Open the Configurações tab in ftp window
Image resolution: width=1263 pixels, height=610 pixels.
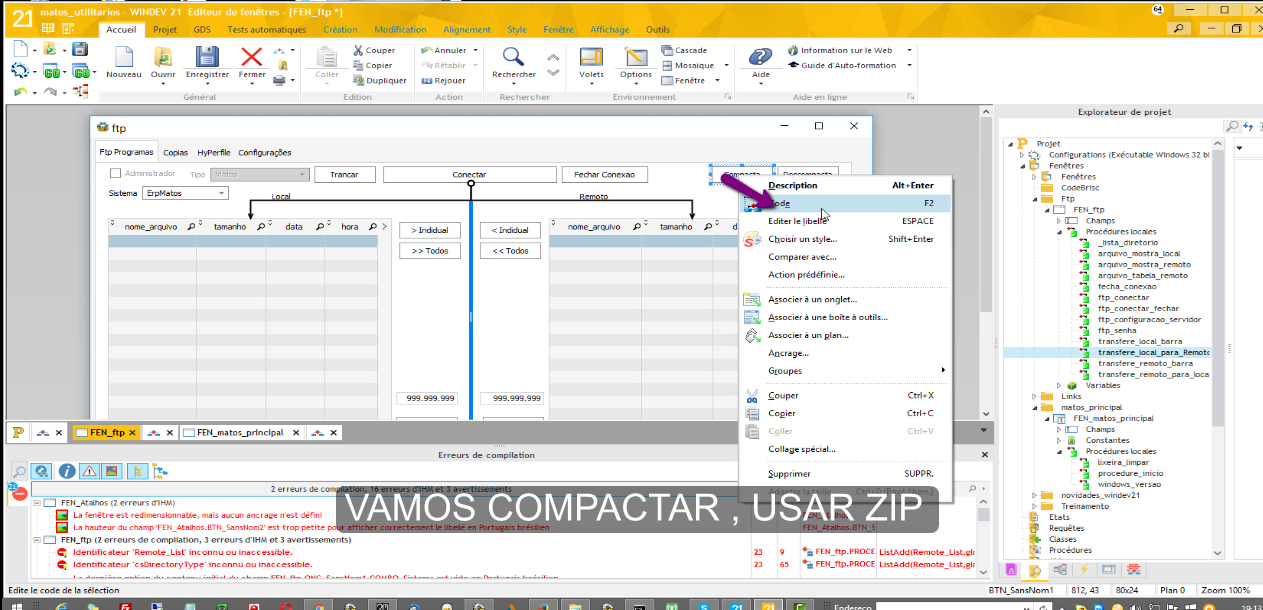point(265,152)
